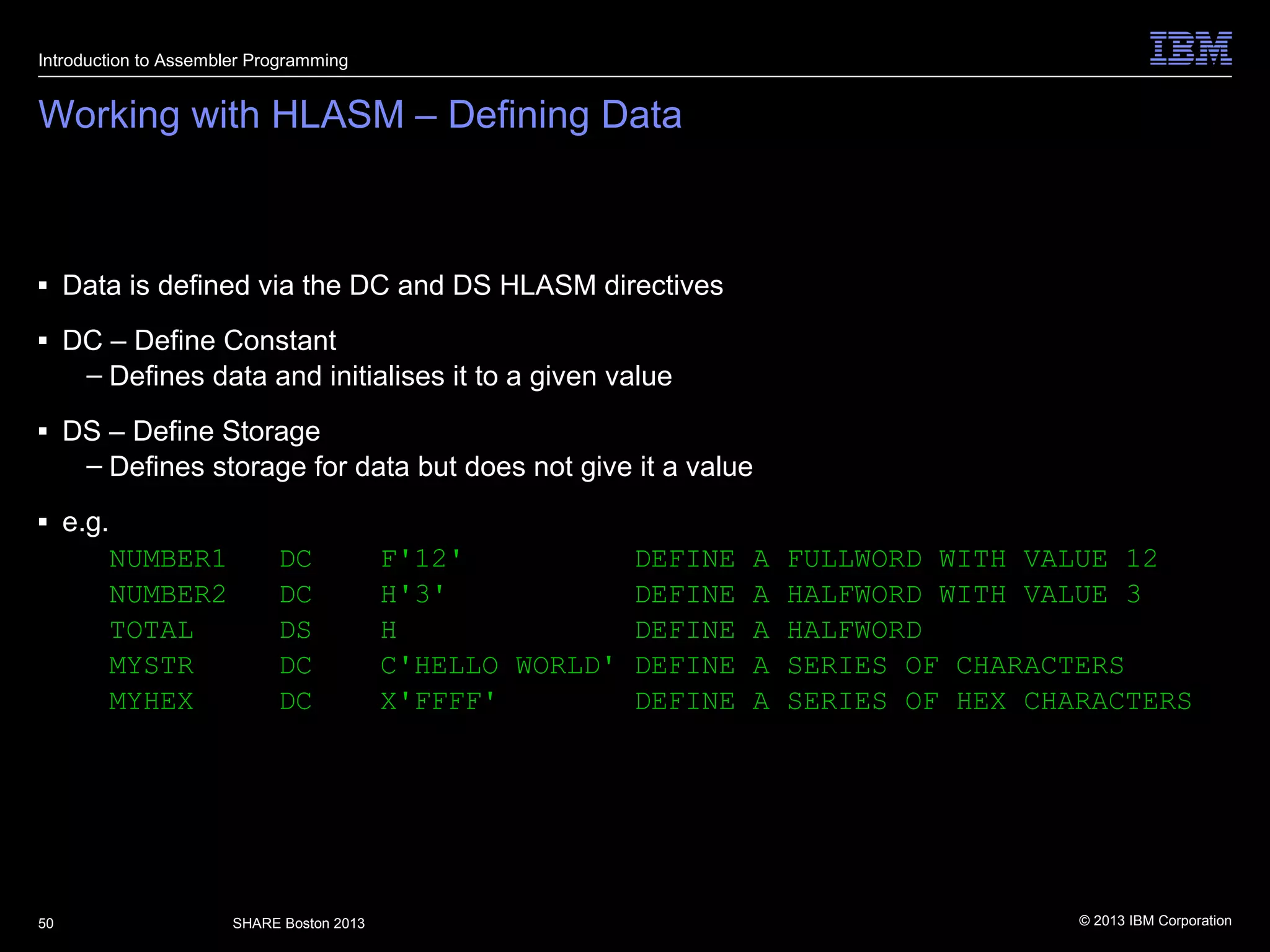
Task: Click the 2013 IBM Corporation copyright notice
Action: coord(1155,920)
